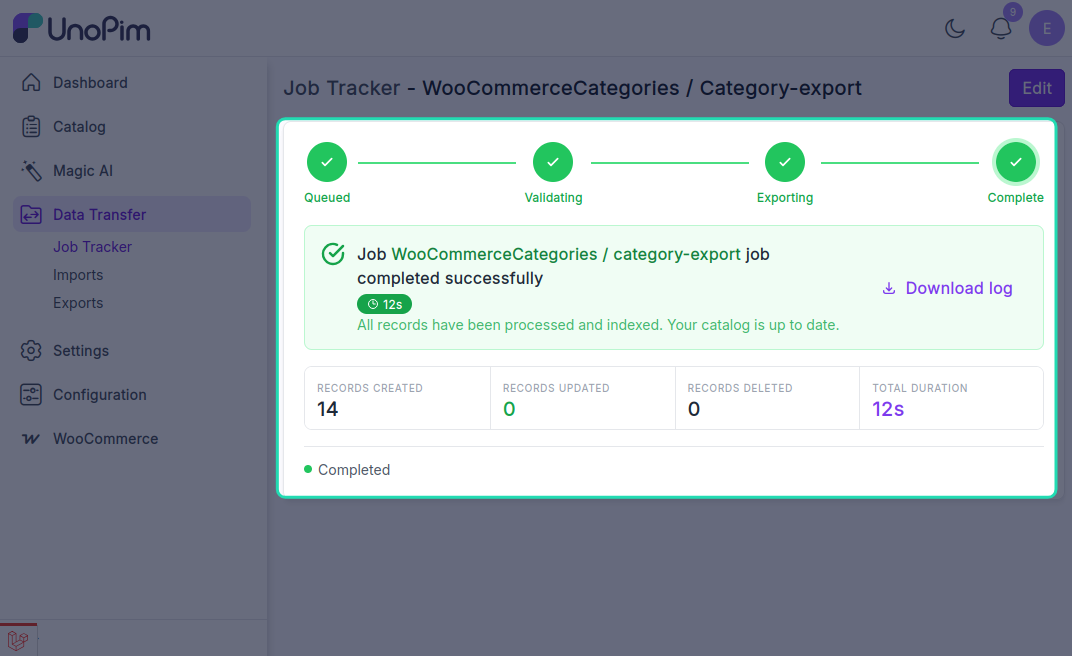This screenshot has width=1072, height=656.
Task: Click the Settings gear icon
Action: [x=31, y=351]
